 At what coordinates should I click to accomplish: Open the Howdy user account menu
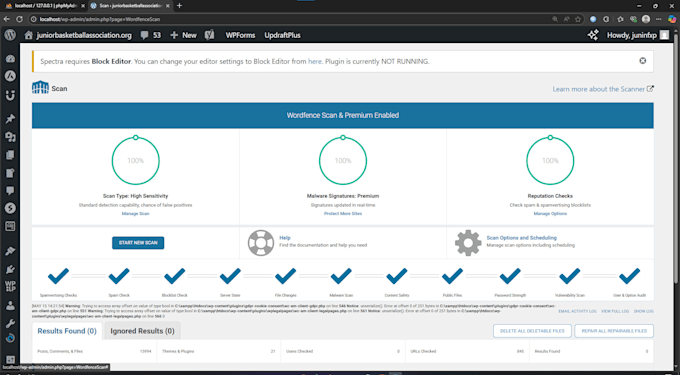click(x=638, y=35)
